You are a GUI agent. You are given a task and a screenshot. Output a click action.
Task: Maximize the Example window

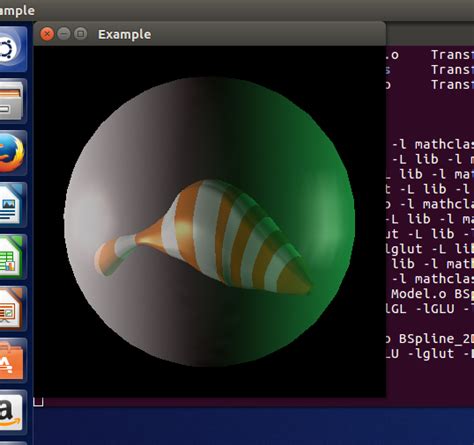click(x=80, y=34)
